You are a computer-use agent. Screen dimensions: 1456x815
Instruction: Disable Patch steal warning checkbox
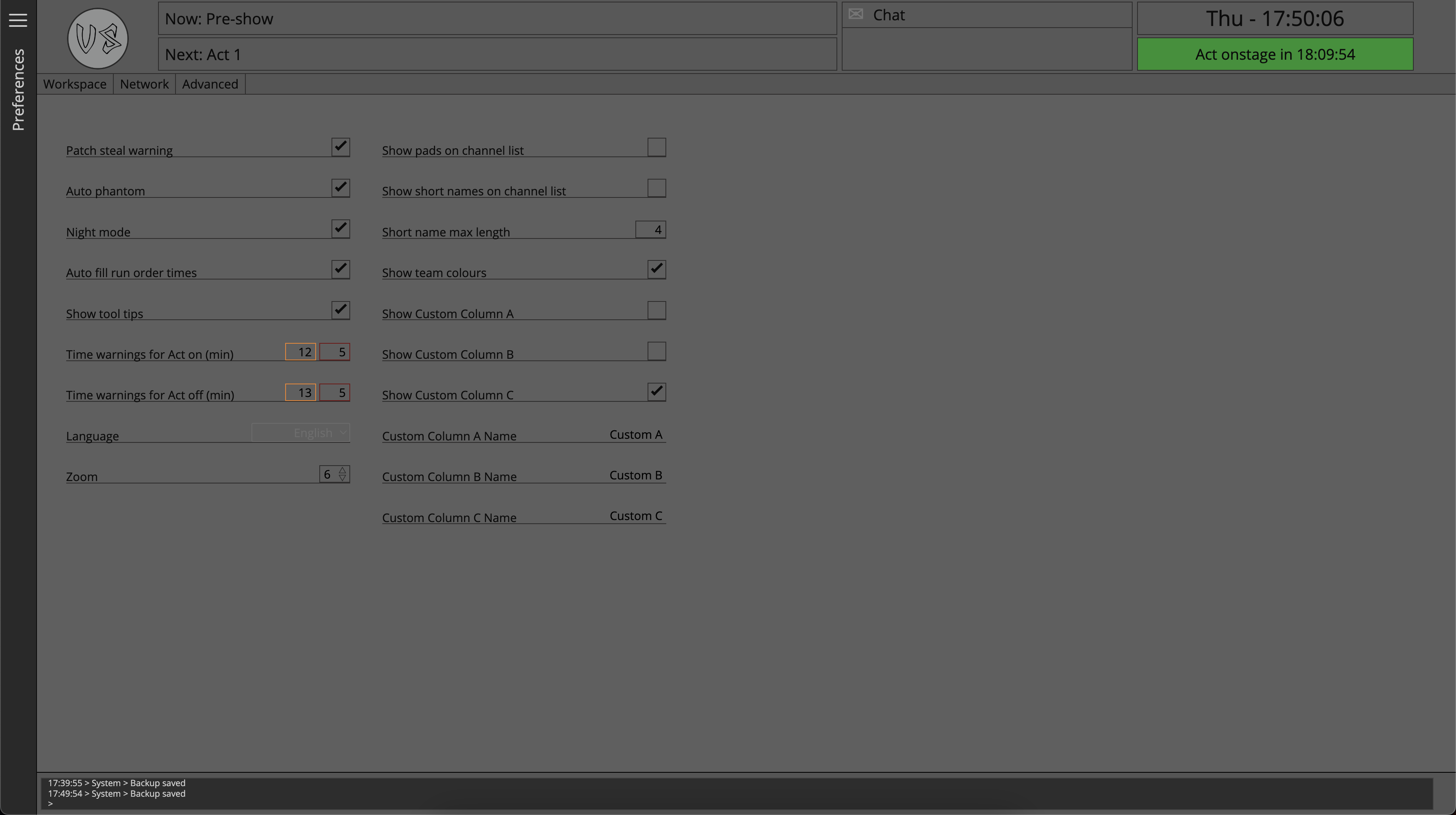[x=341, y=147]
